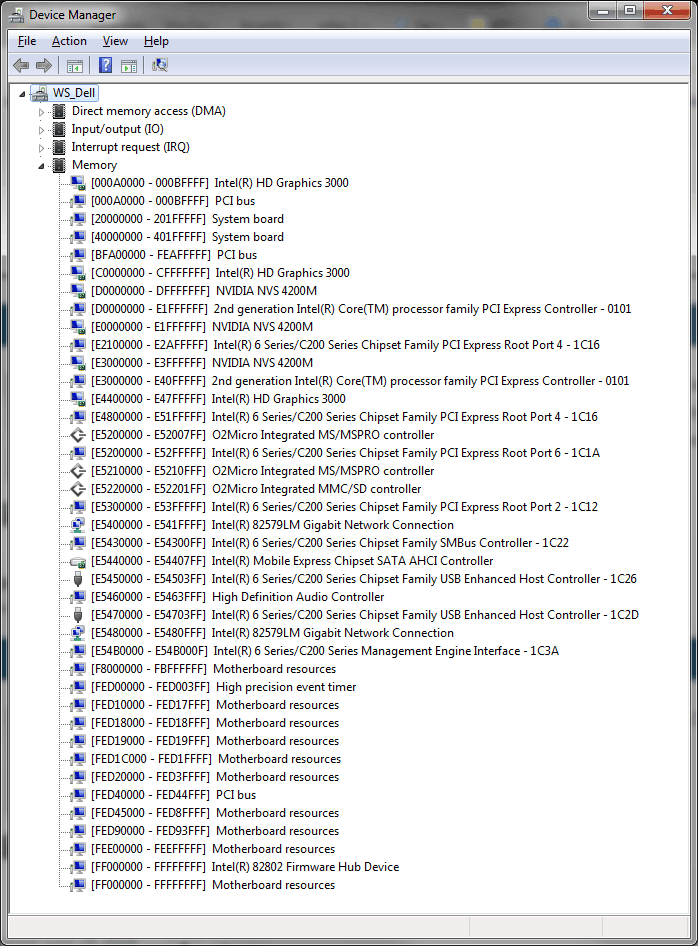Click Scan for hardware changes icon
This screenshot has height=946, width=698.
[x=159, y=66]
